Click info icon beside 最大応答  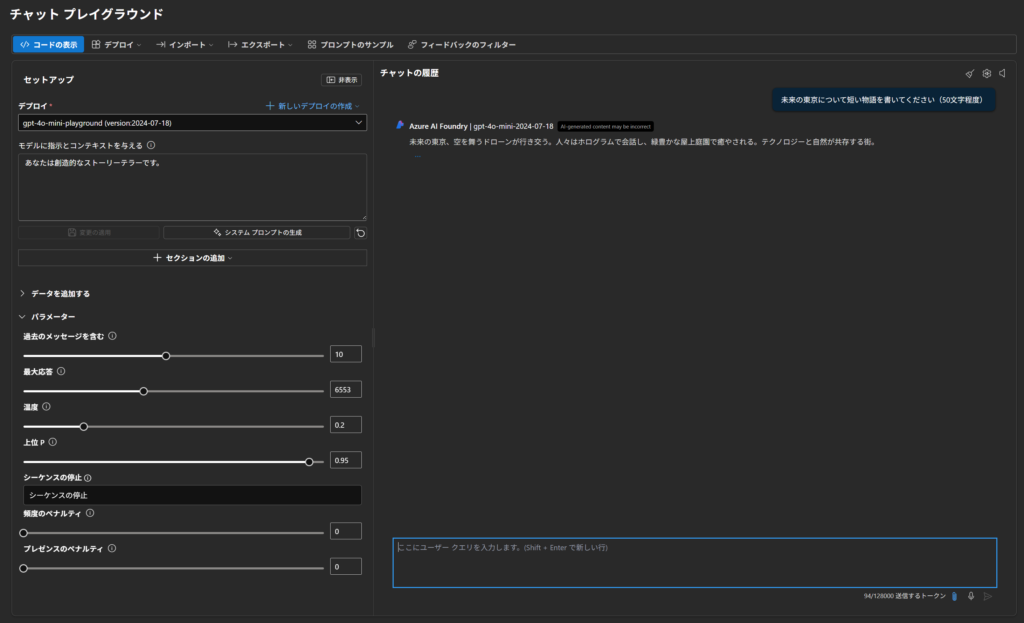coord(61,371)
